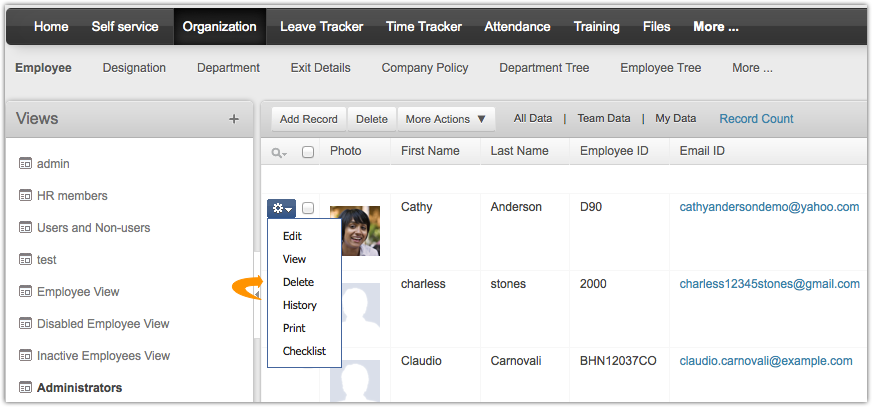Open the table search magnifier icon
This screenshot has height=407, width=872.
click(279, 152)
